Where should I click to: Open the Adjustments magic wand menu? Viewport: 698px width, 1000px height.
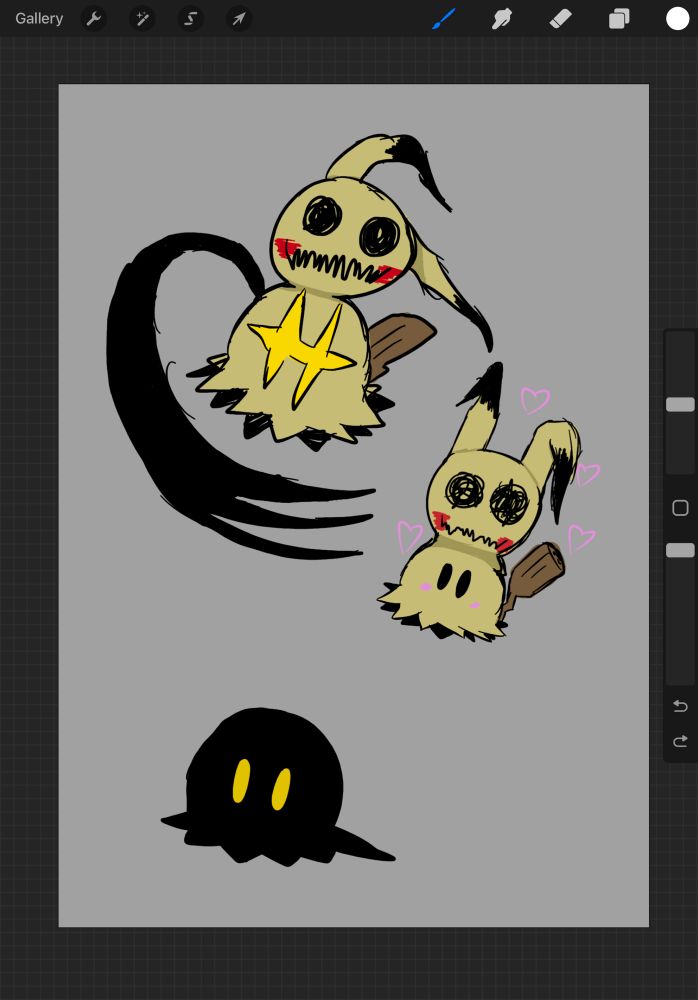[x=142, y=18]
